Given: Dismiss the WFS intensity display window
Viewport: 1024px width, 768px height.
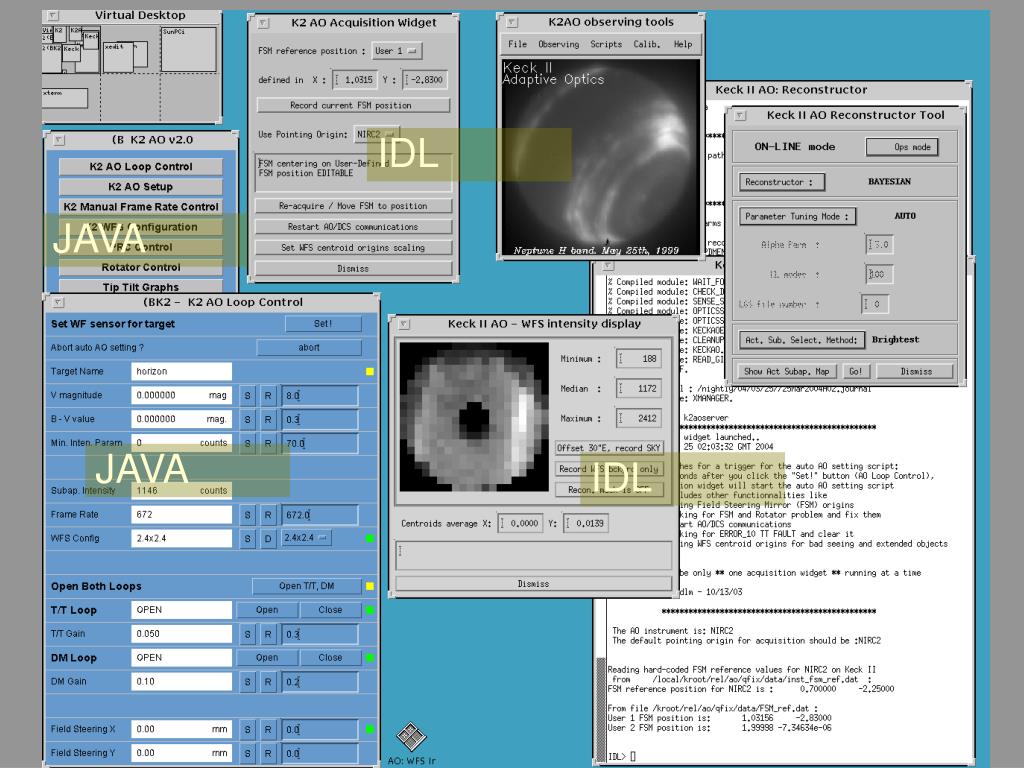Looking at the screenshot, I should (x=534, y=584).
